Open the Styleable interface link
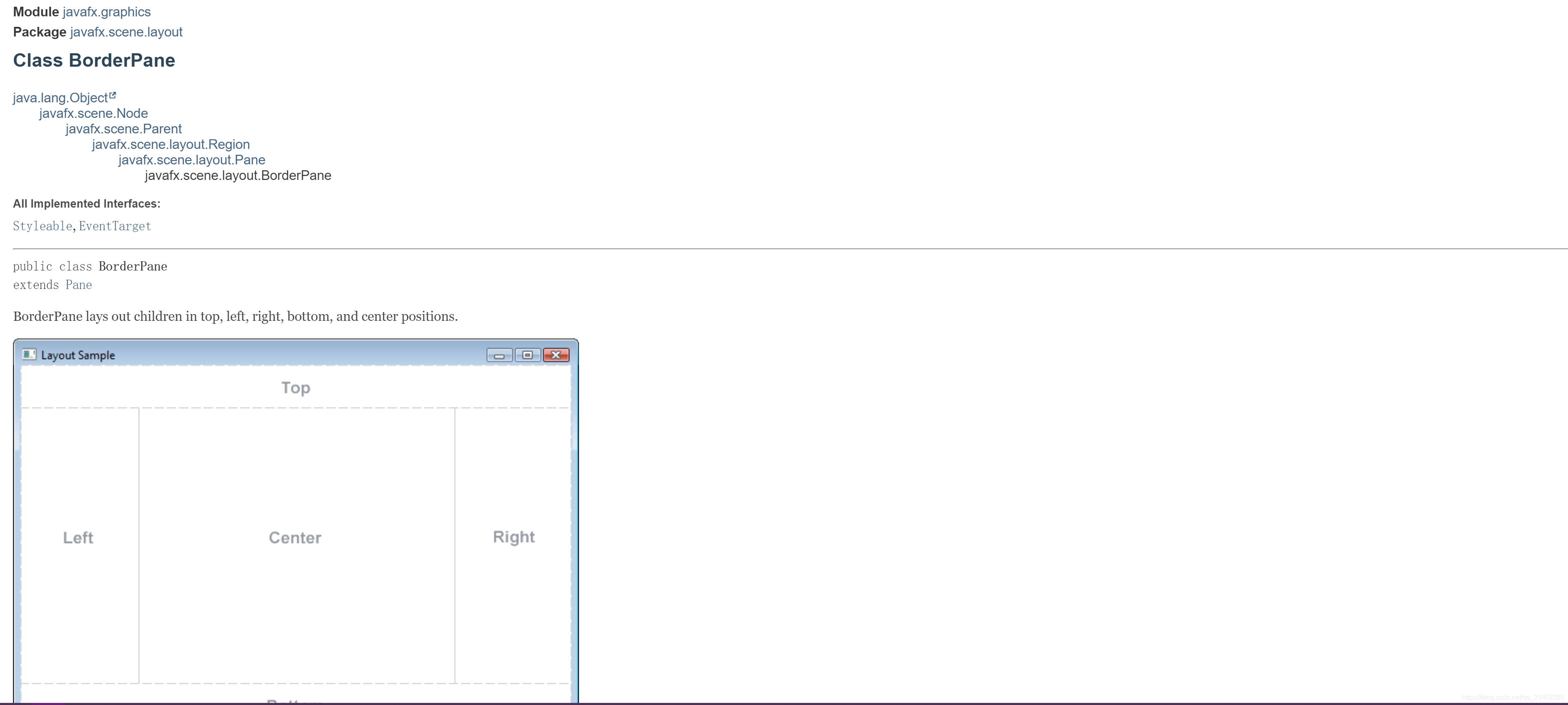This screenshot has width=1568, height=705. tap(43, 226)
